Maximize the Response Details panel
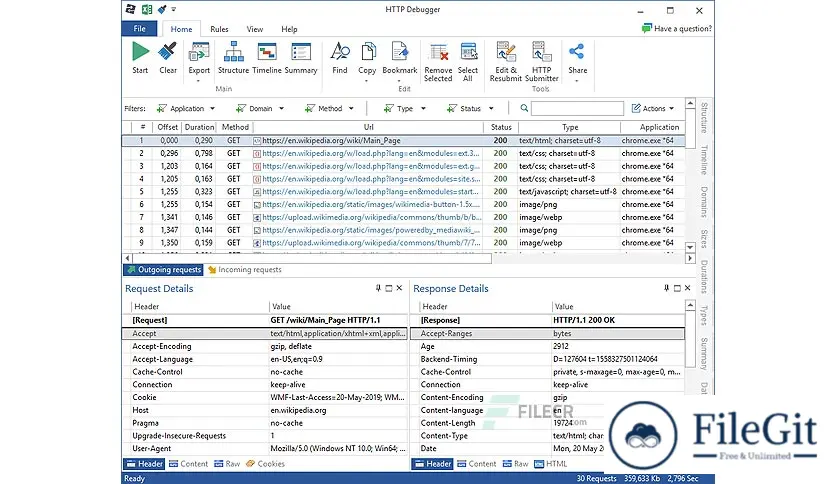The width and height of the screenshot is (836, 484). (677, 288)
